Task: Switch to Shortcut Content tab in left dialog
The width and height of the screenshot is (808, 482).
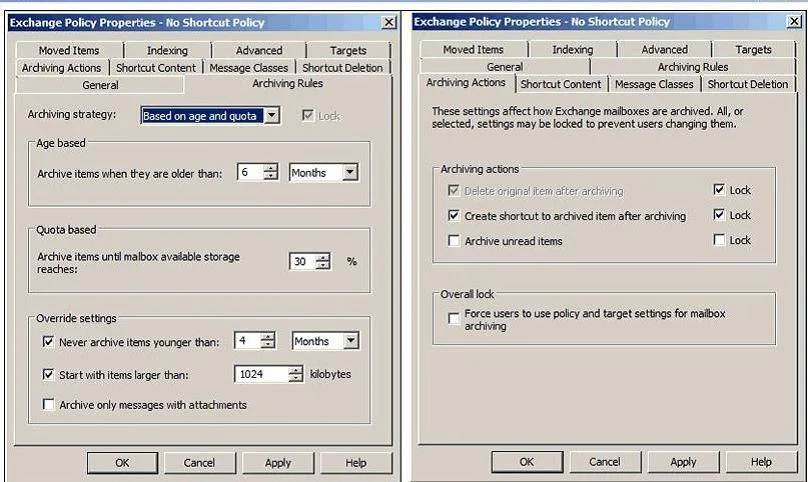Action: tap(156, 68)
